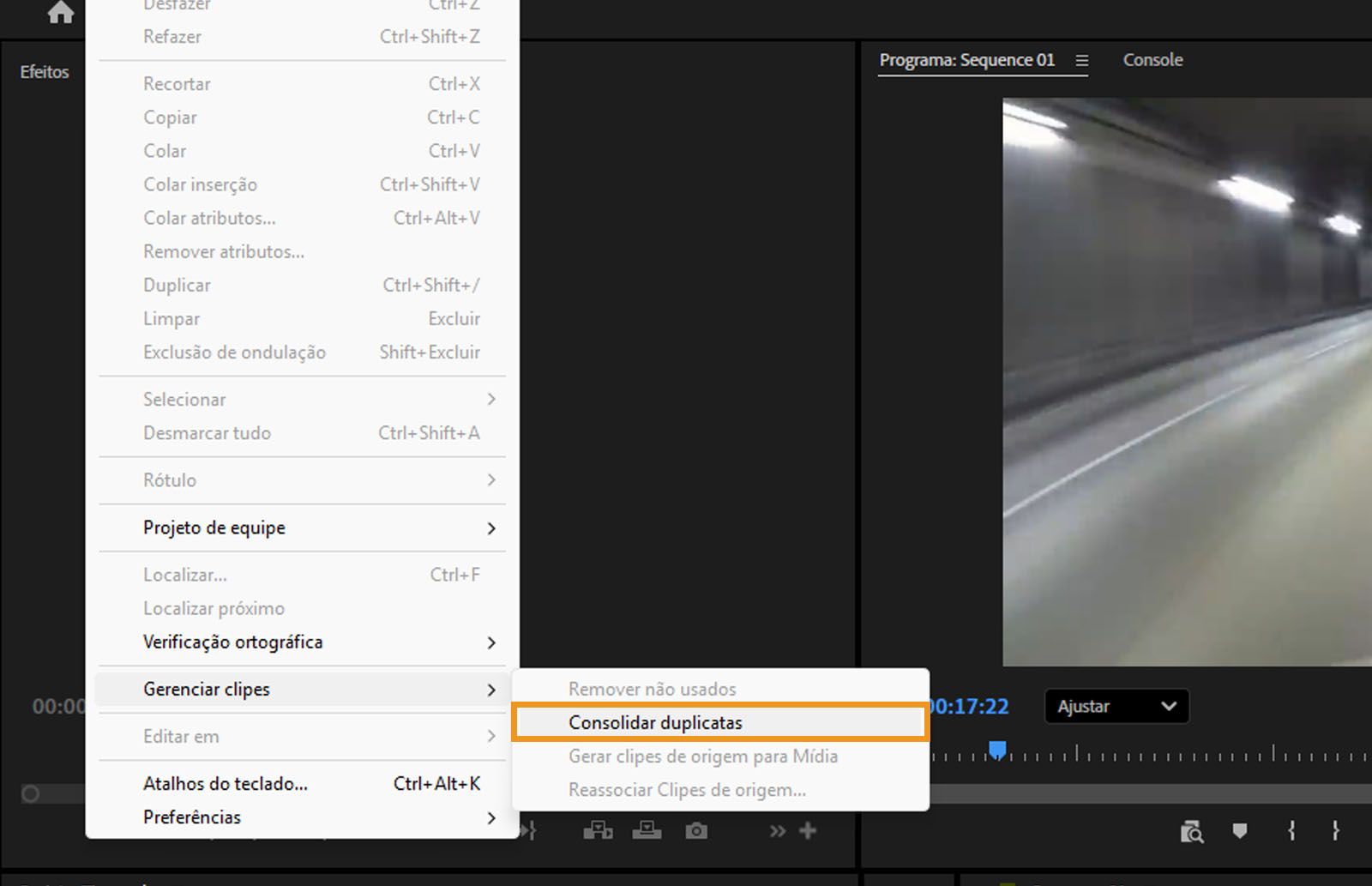
Task: Open the Ajustar zoom level dropdown
Action: point(1115,706)
